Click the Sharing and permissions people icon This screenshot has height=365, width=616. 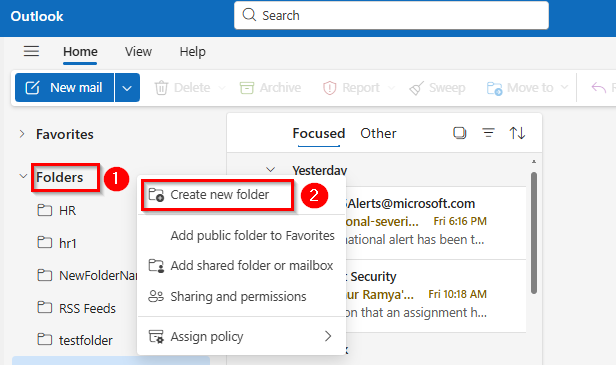pyautogui.click(x=156, y=296)
